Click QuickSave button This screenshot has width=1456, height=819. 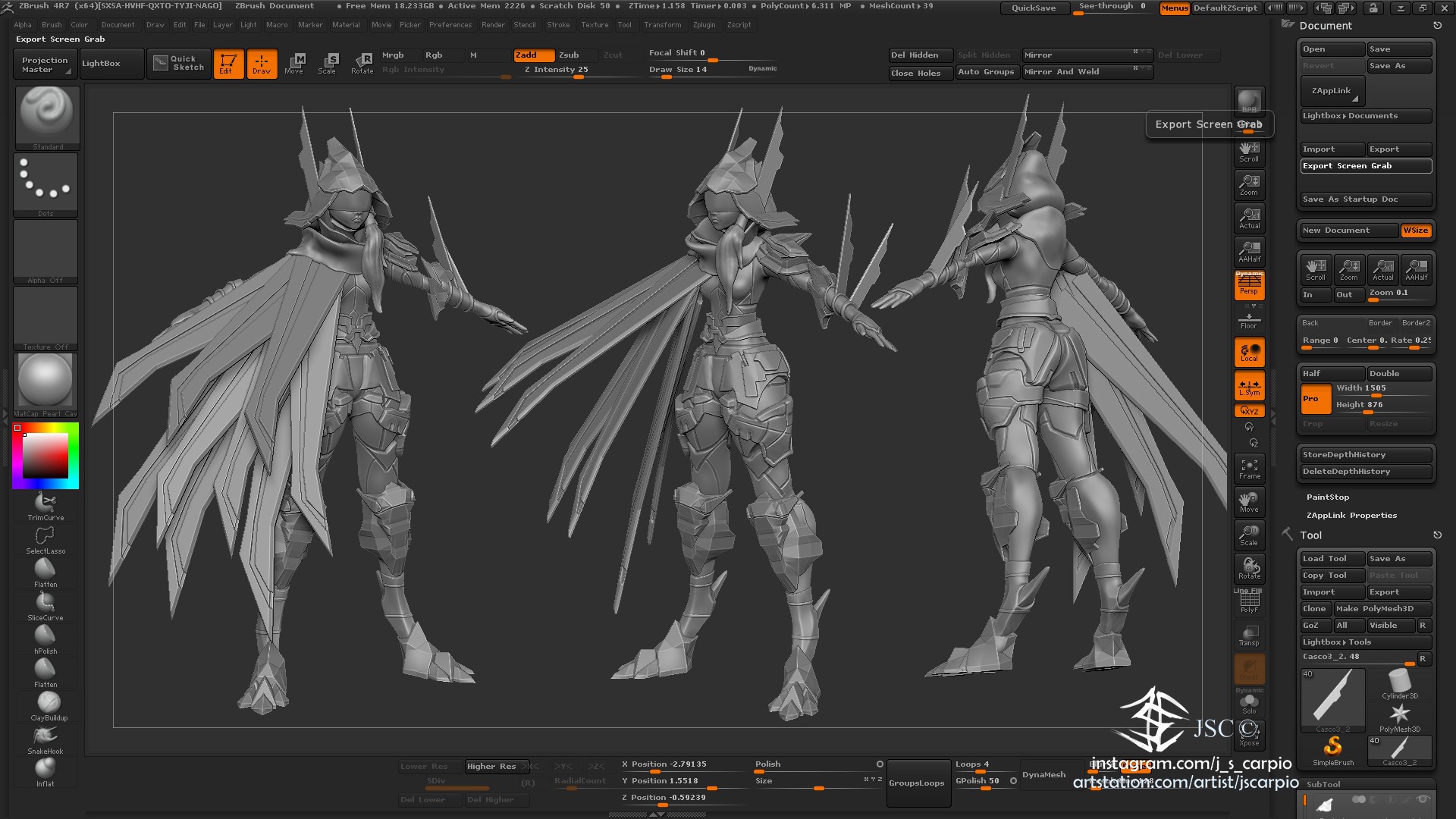pos(1034,8)
